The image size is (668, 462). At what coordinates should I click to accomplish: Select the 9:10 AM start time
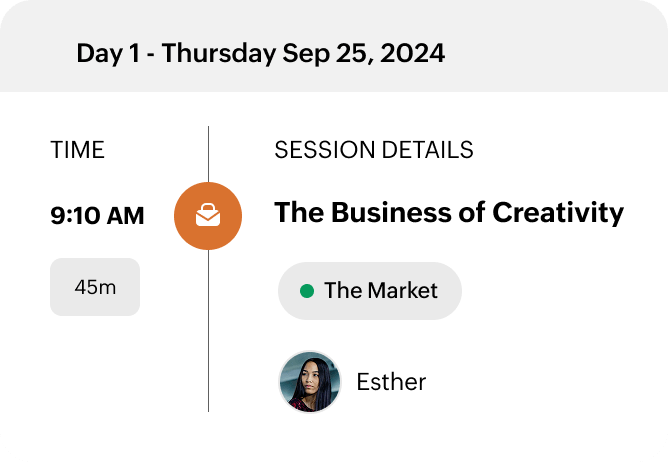[x=97, y=215]
